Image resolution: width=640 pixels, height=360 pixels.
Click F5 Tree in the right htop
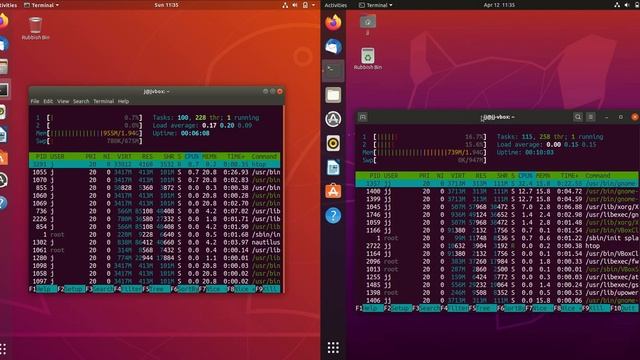coord(482,308)
